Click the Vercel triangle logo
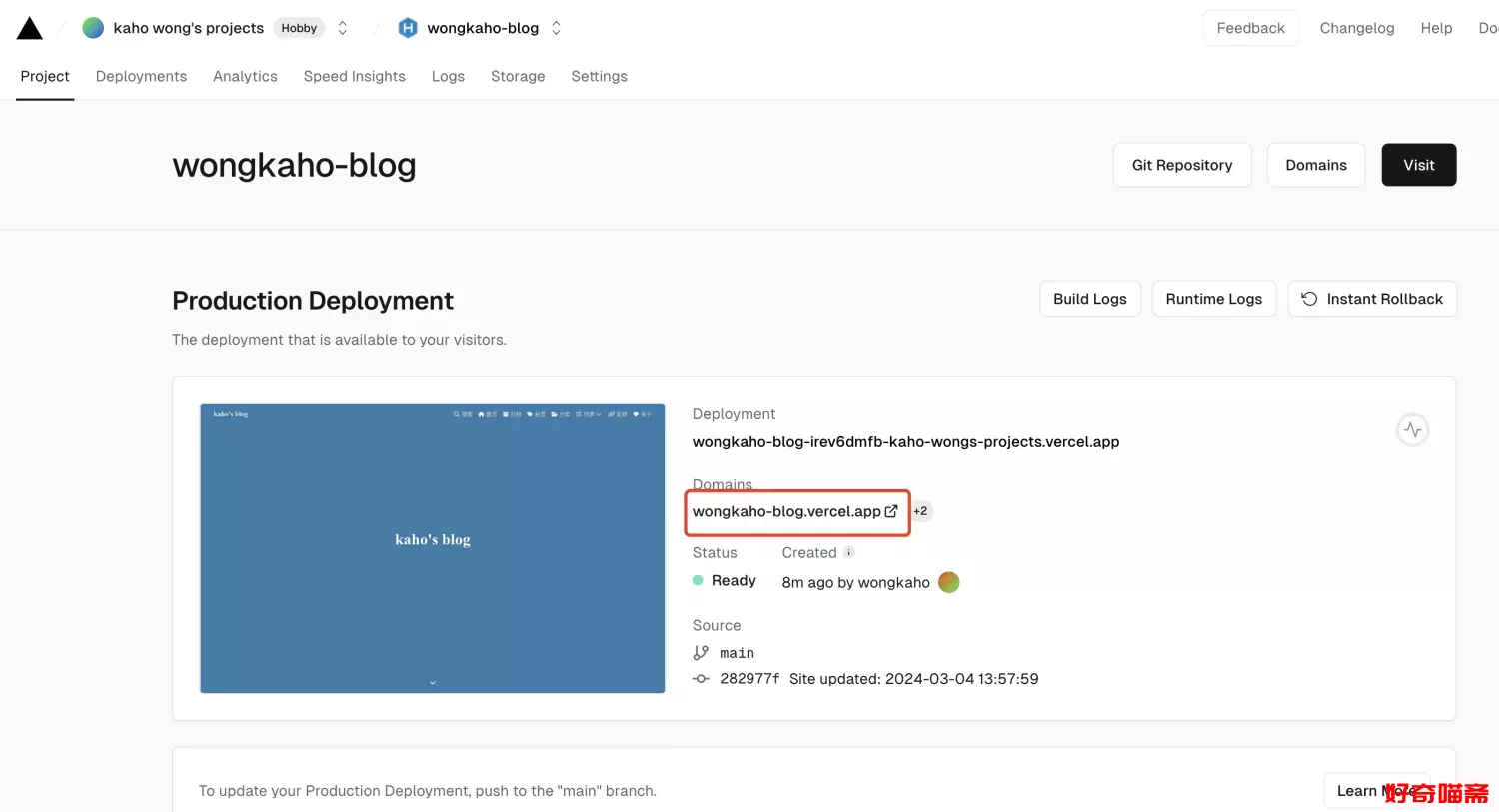Viewport: 1499px width, 812px height. (30, 28)
